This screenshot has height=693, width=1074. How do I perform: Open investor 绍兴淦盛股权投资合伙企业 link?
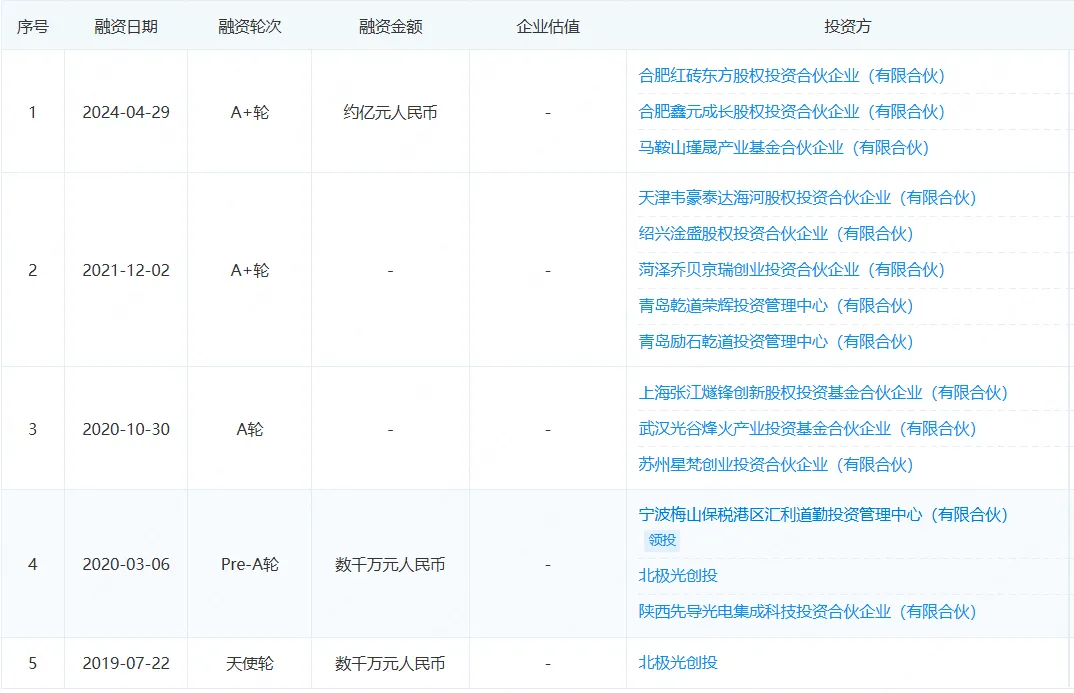point(776,234)
